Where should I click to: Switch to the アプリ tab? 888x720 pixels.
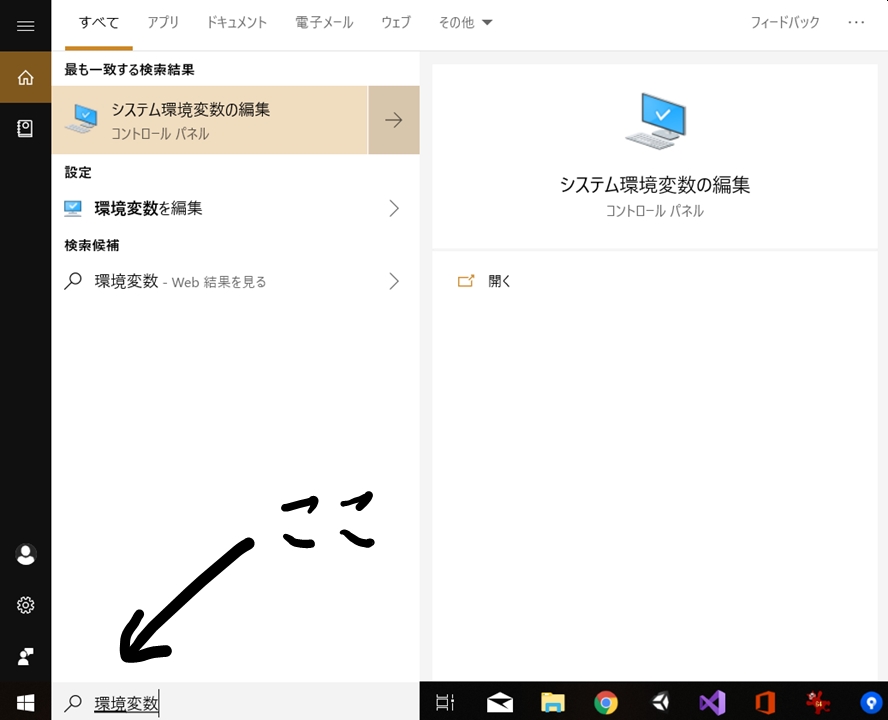[162, 22]
